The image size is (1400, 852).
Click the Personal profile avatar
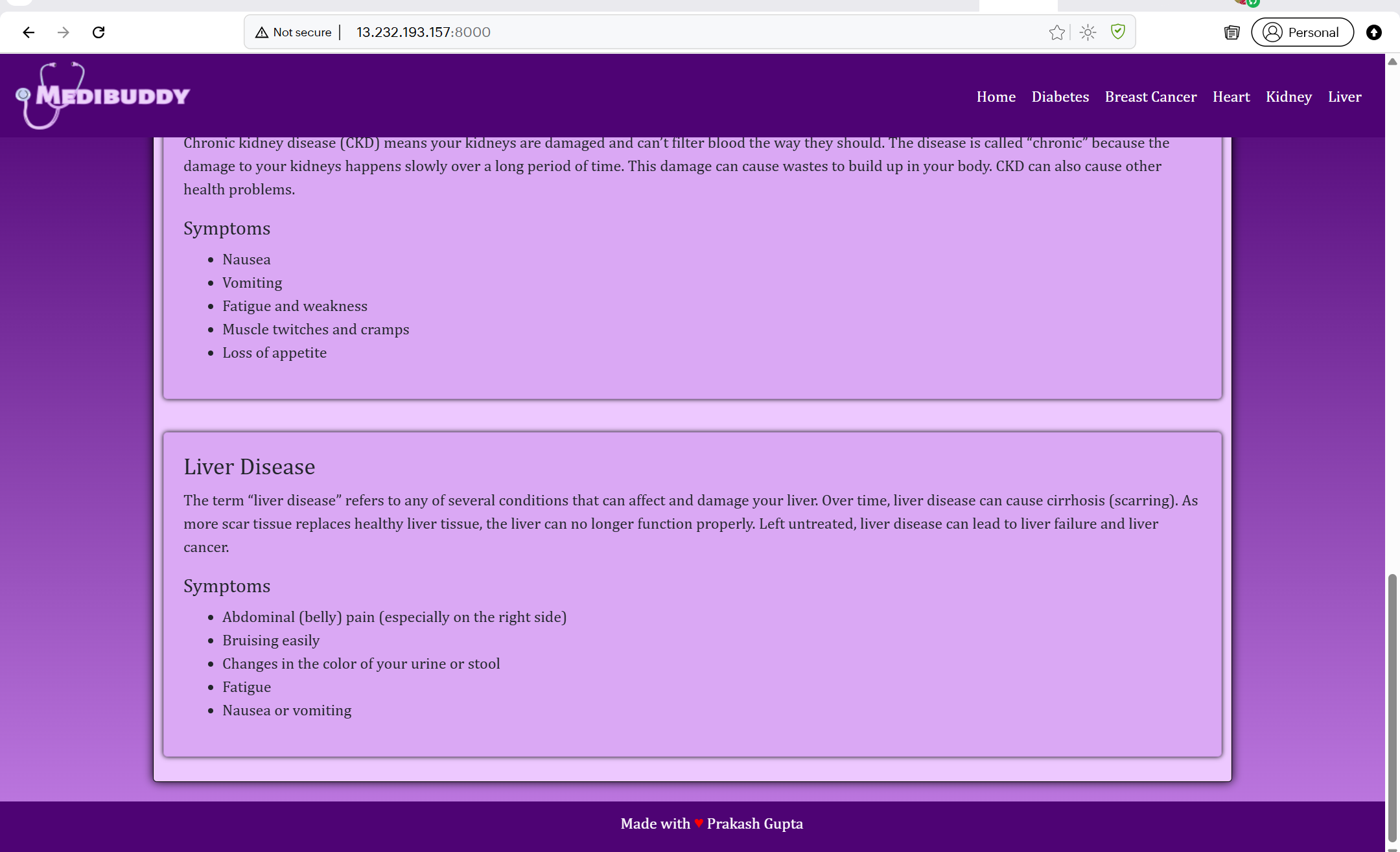click(x=1272, y=32)
